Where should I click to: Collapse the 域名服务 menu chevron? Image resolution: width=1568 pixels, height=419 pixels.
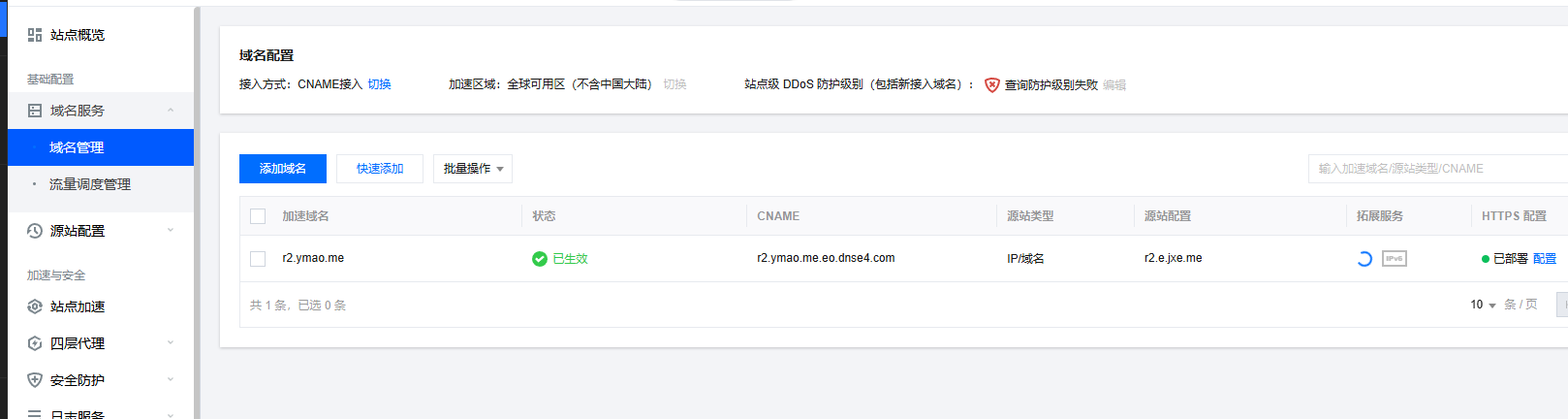pyautogui.click(x=171, y=111)
